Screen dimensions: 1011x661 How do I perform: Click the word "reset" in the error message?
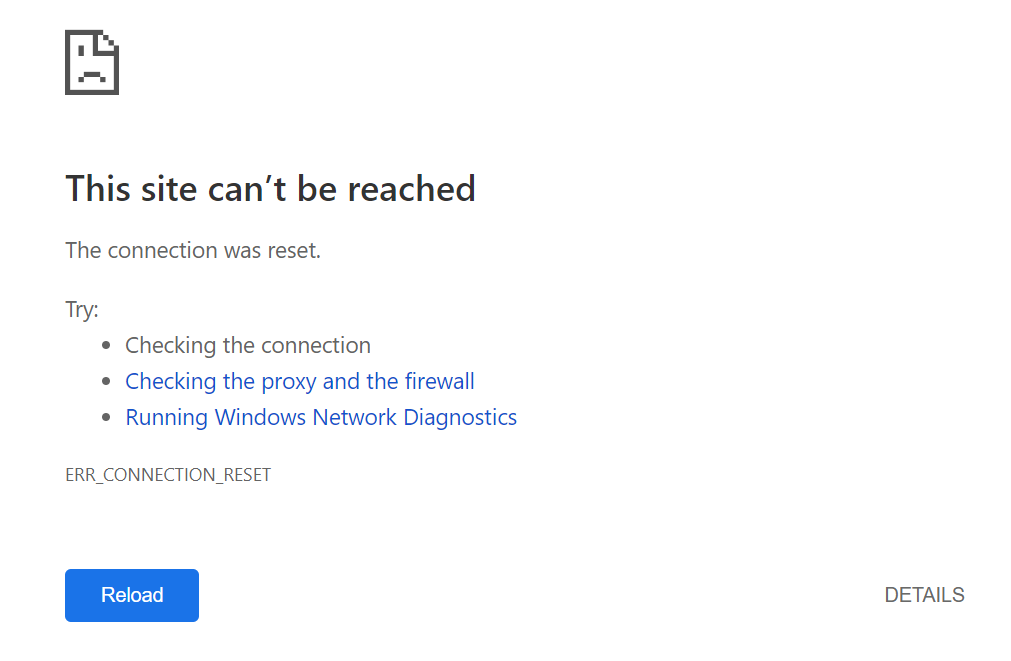[x=291, y=250]
